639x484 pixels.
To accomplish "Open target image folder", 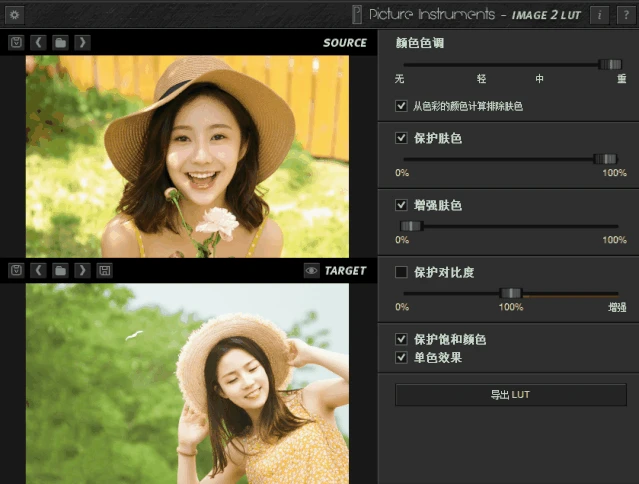I will pos(60,270).
